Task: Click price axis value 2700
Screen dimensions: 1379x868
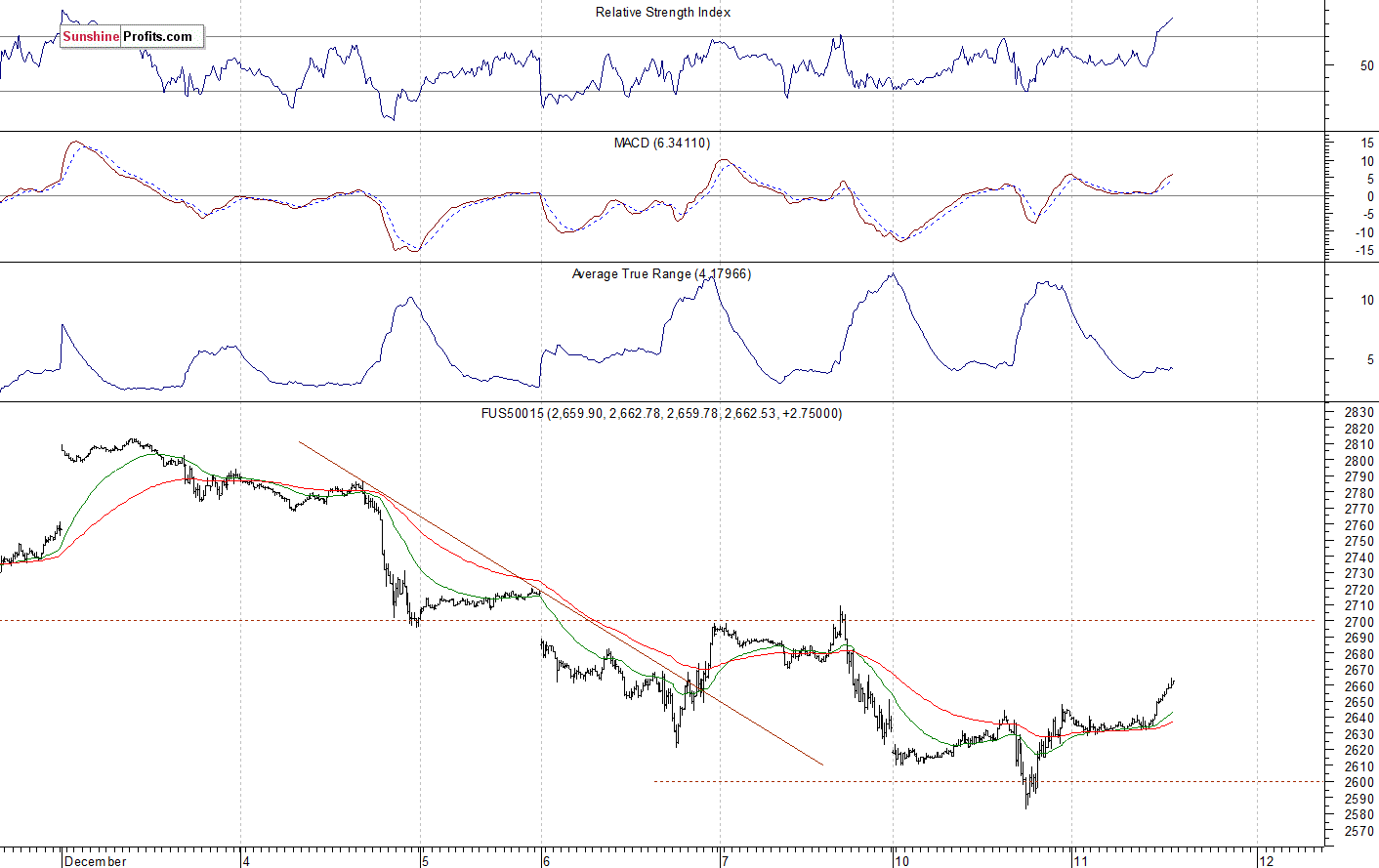Action: pyautogui.click(x=1359, y=622)
